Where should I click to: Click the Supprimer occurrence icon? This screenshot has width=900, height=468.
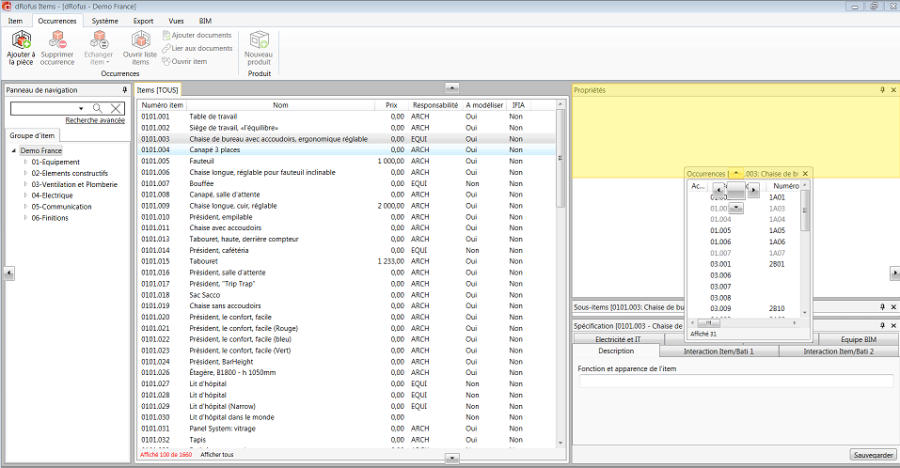point(57,40)
